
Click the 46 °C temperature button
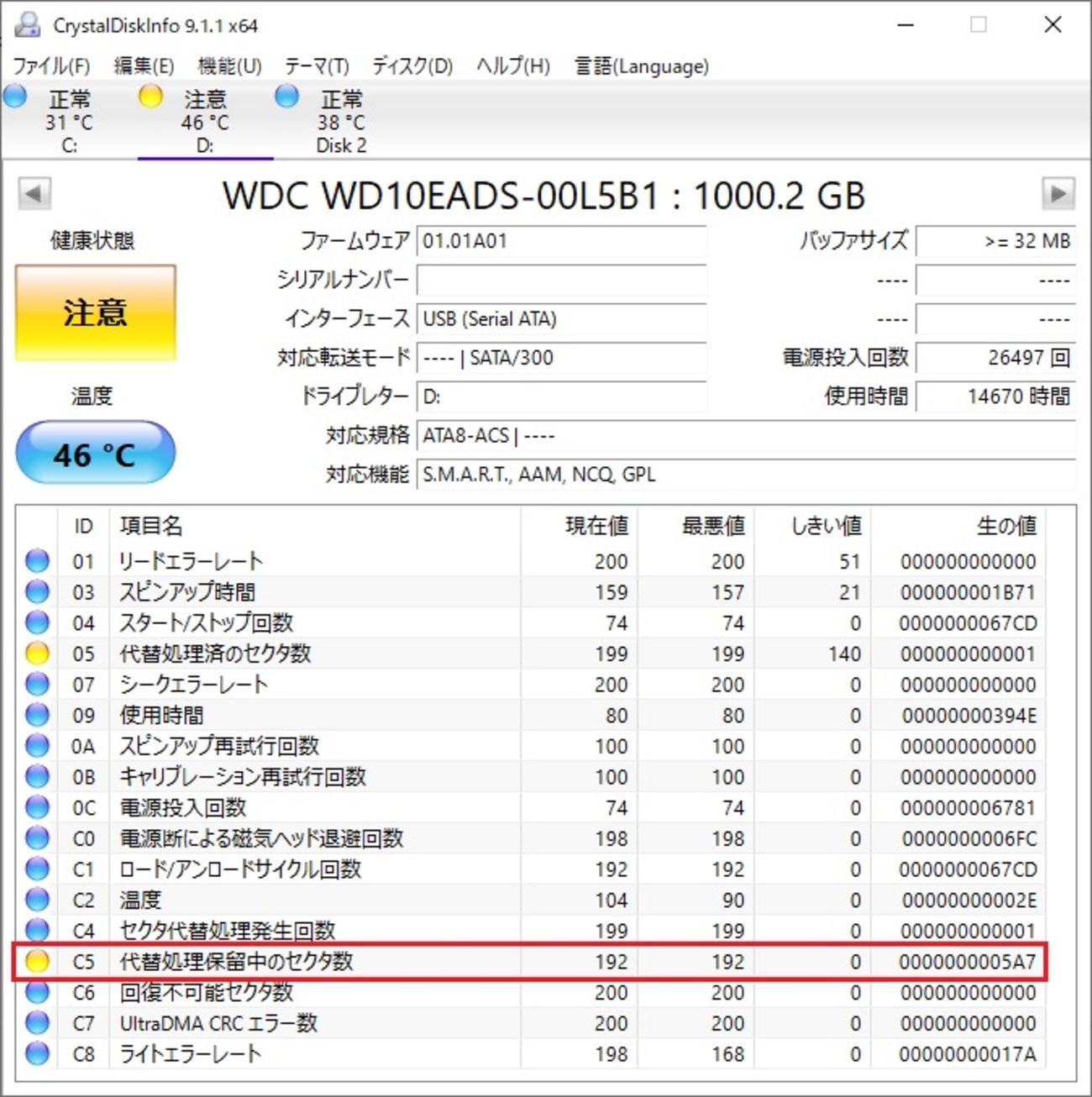pyautogui.click(x=96, y=454)
